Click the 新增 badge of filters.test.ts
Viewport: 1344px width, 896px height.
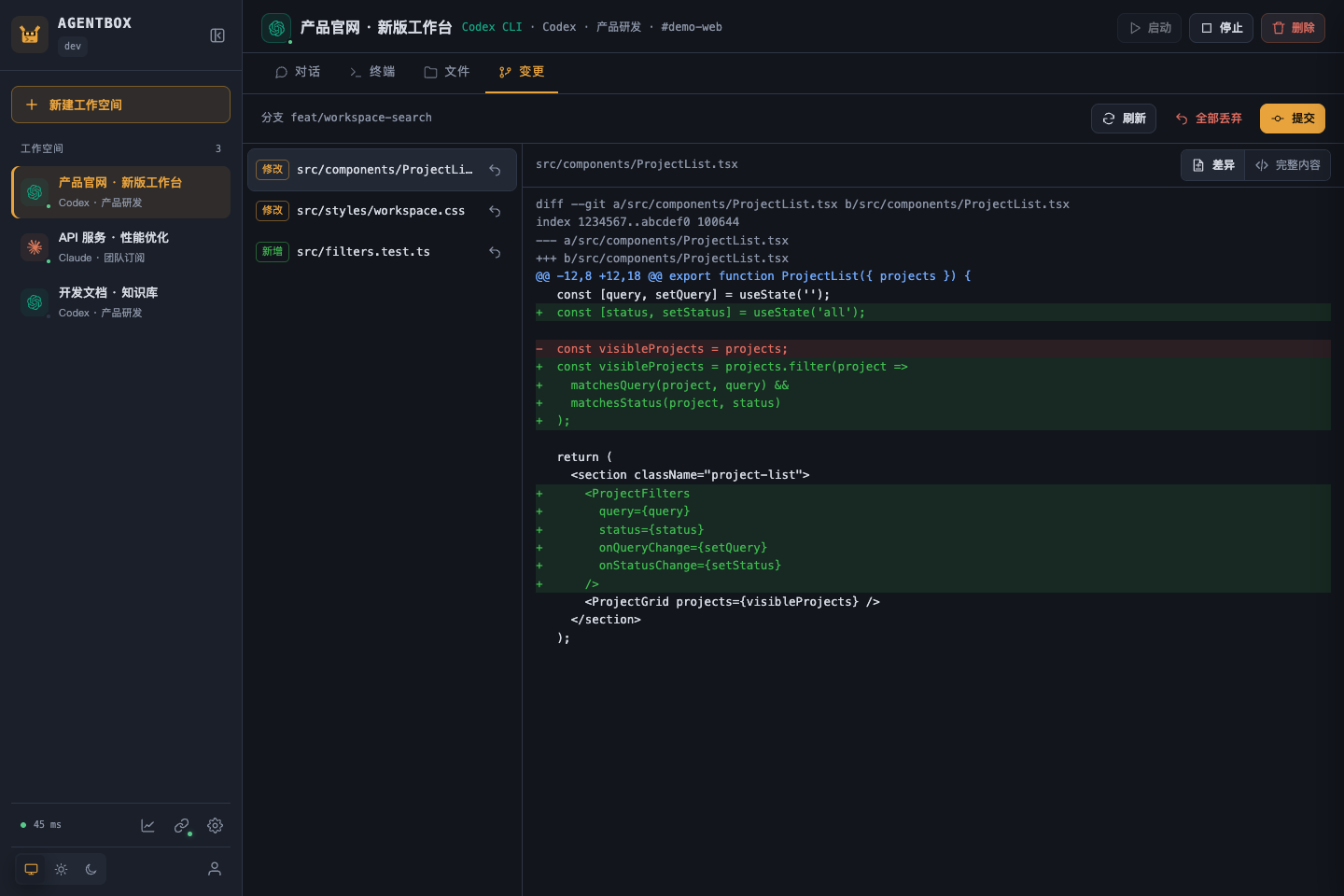273,252
